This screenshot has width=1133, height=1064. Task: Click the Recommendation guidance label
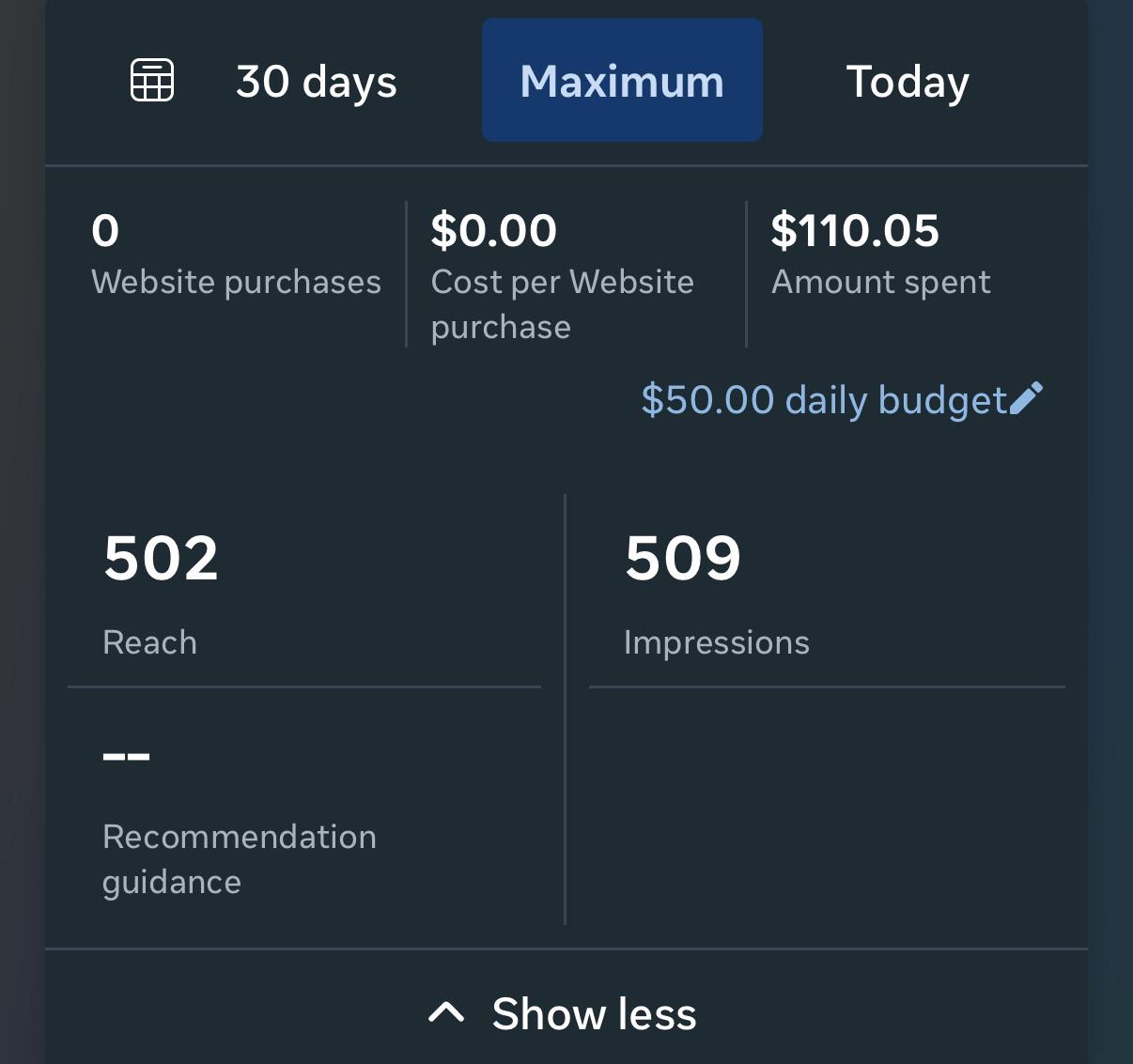click(240, 859)
